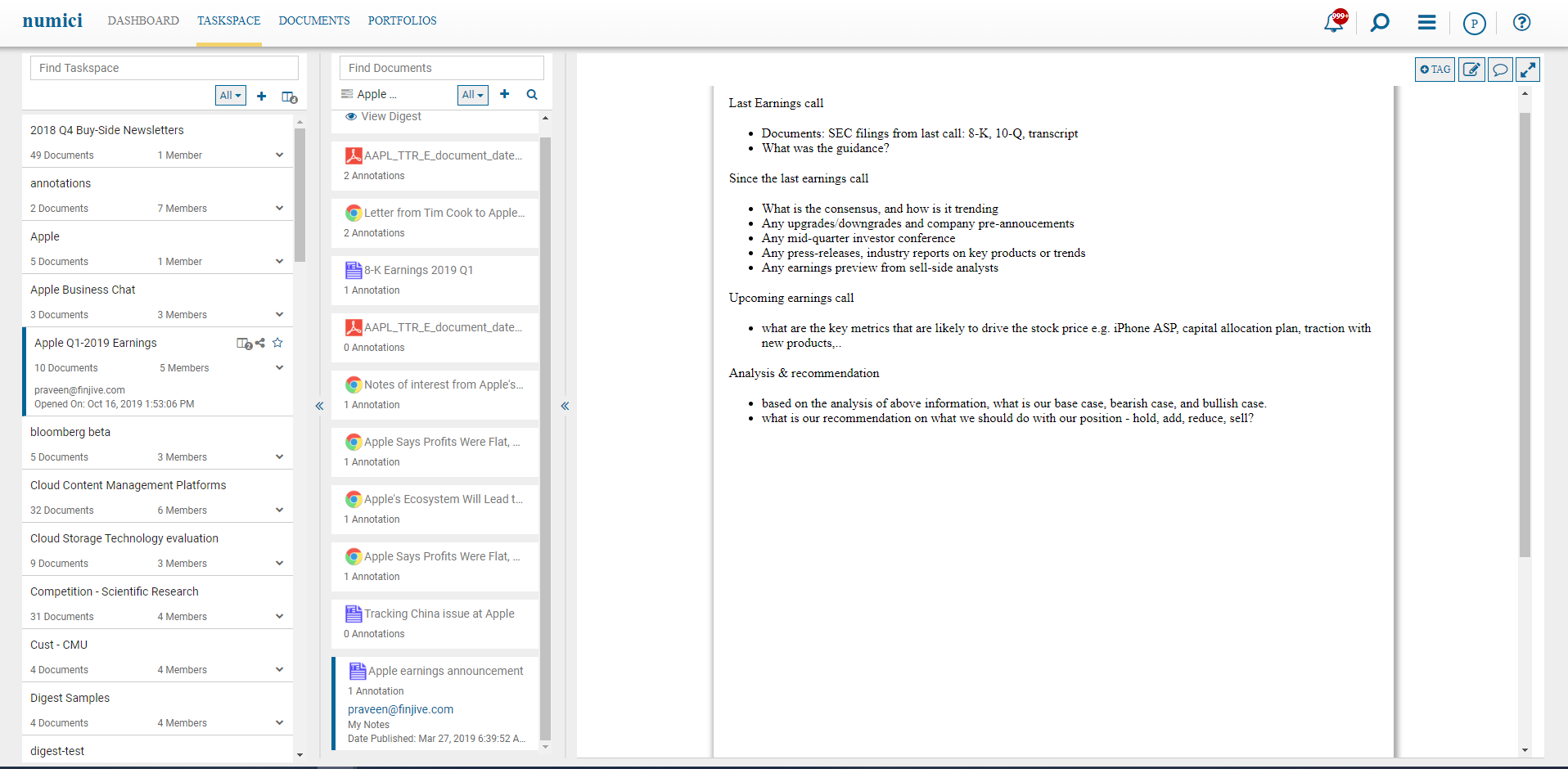1568x769 pixels.
Task: Open Apple's Ecosystem Will Lead document
Action: point(443,499)
